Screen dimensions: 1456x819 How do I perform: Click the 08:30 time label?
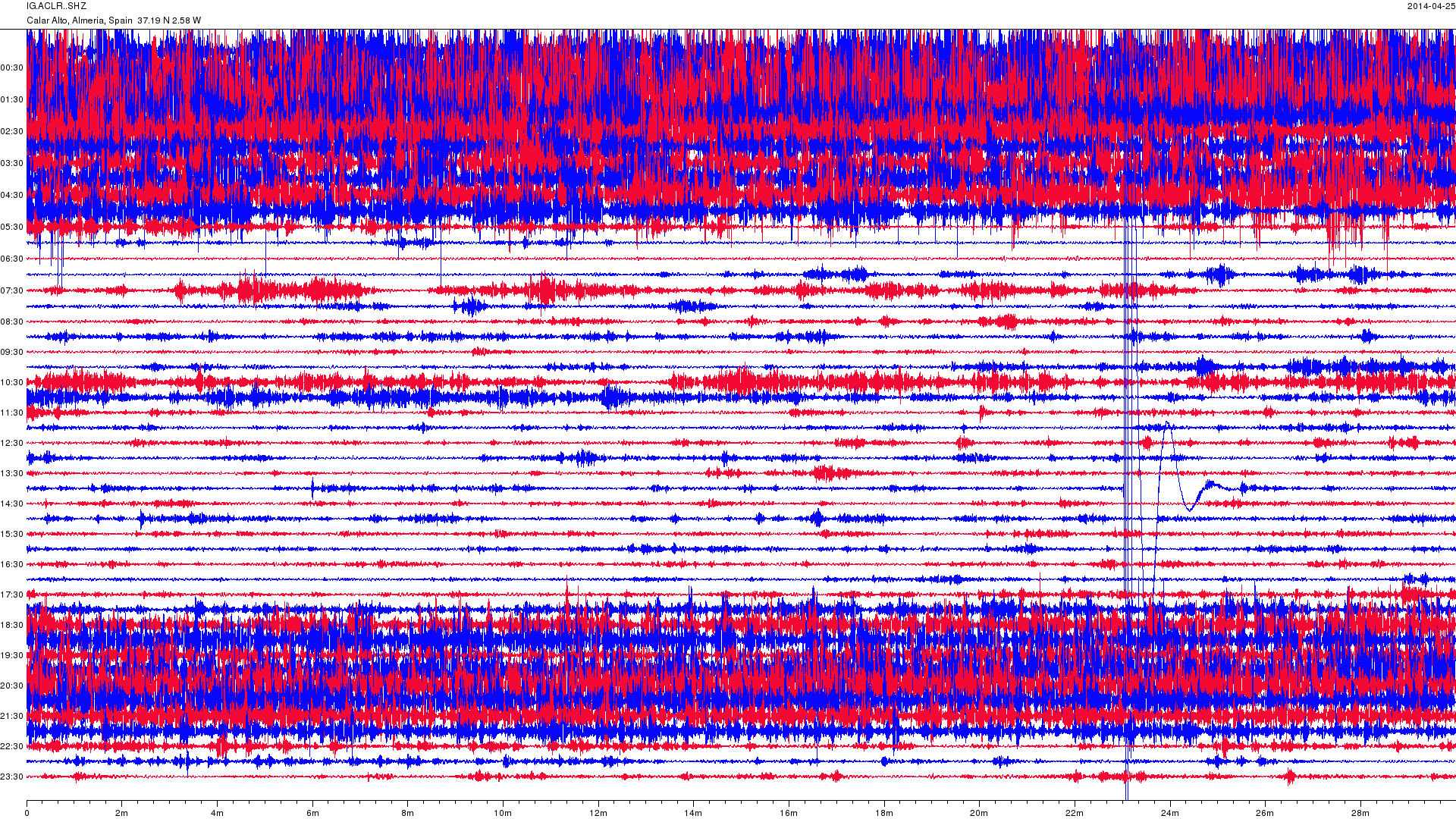click(x=11, y=322)
